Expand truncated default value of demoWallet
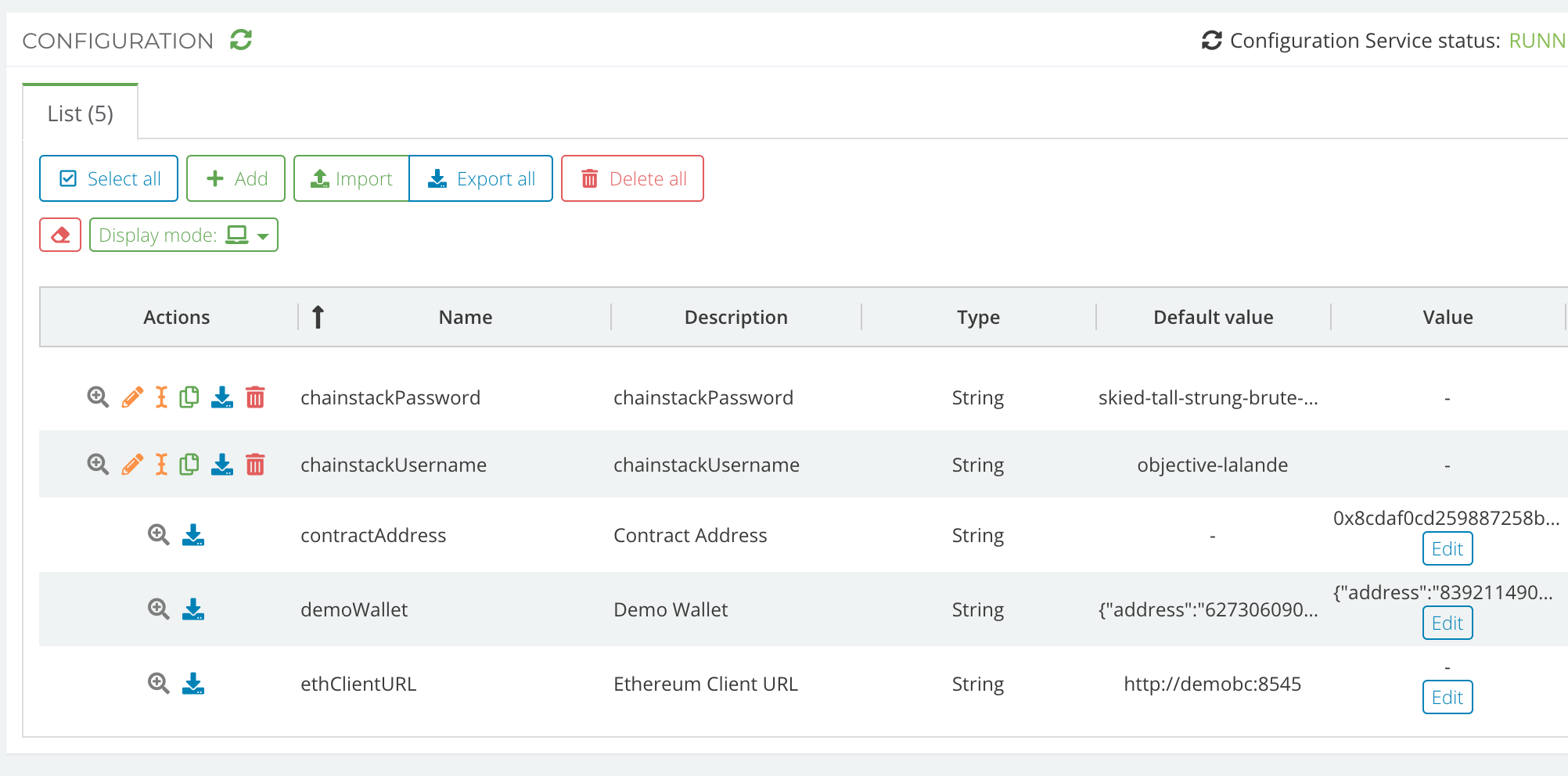 point(1209,609)
